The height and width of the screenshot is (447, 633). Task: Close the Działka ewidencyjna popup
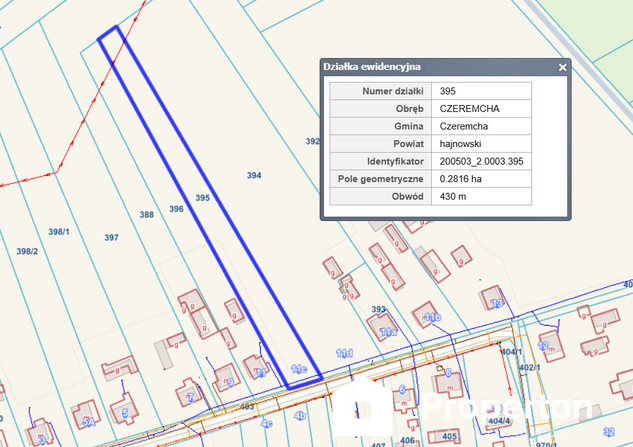[563, 67]
